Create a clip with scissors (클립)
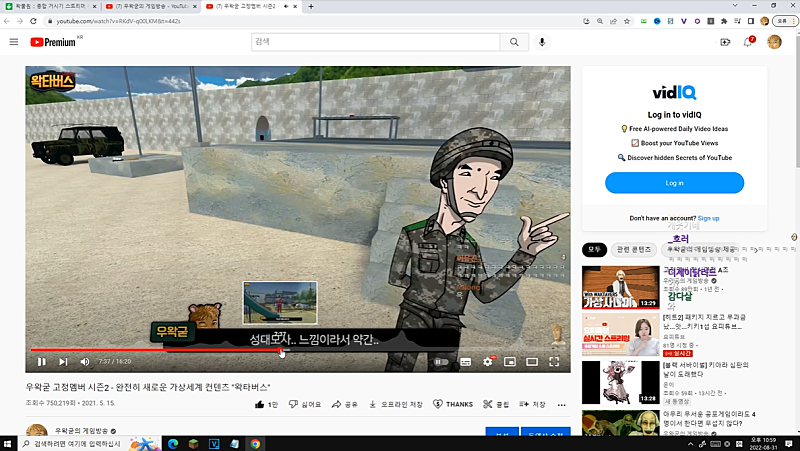The width and height of the screenshot is (800, 451). (x=496, y=405)
